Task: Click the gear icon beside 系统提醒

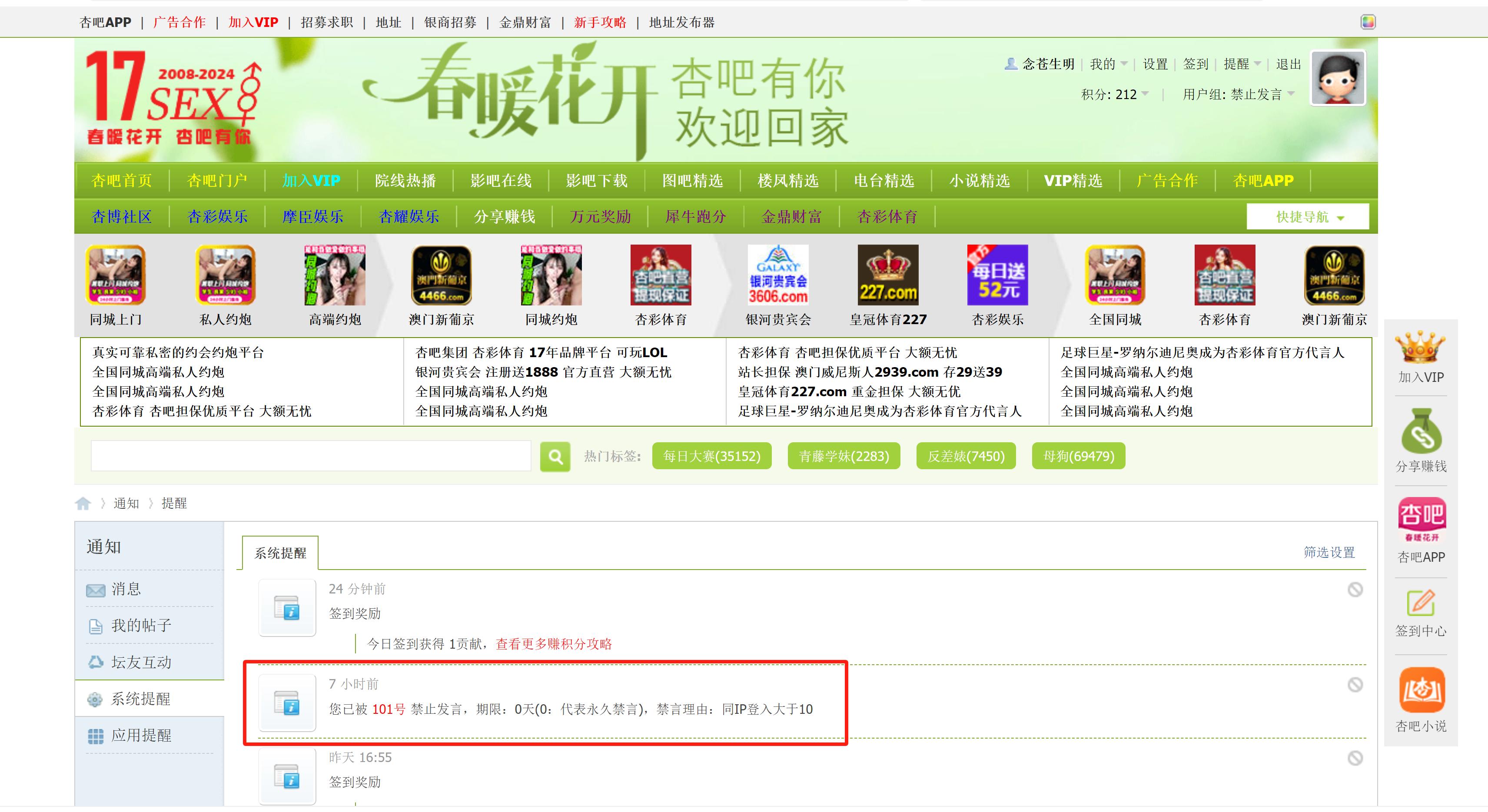Action: 95,699
